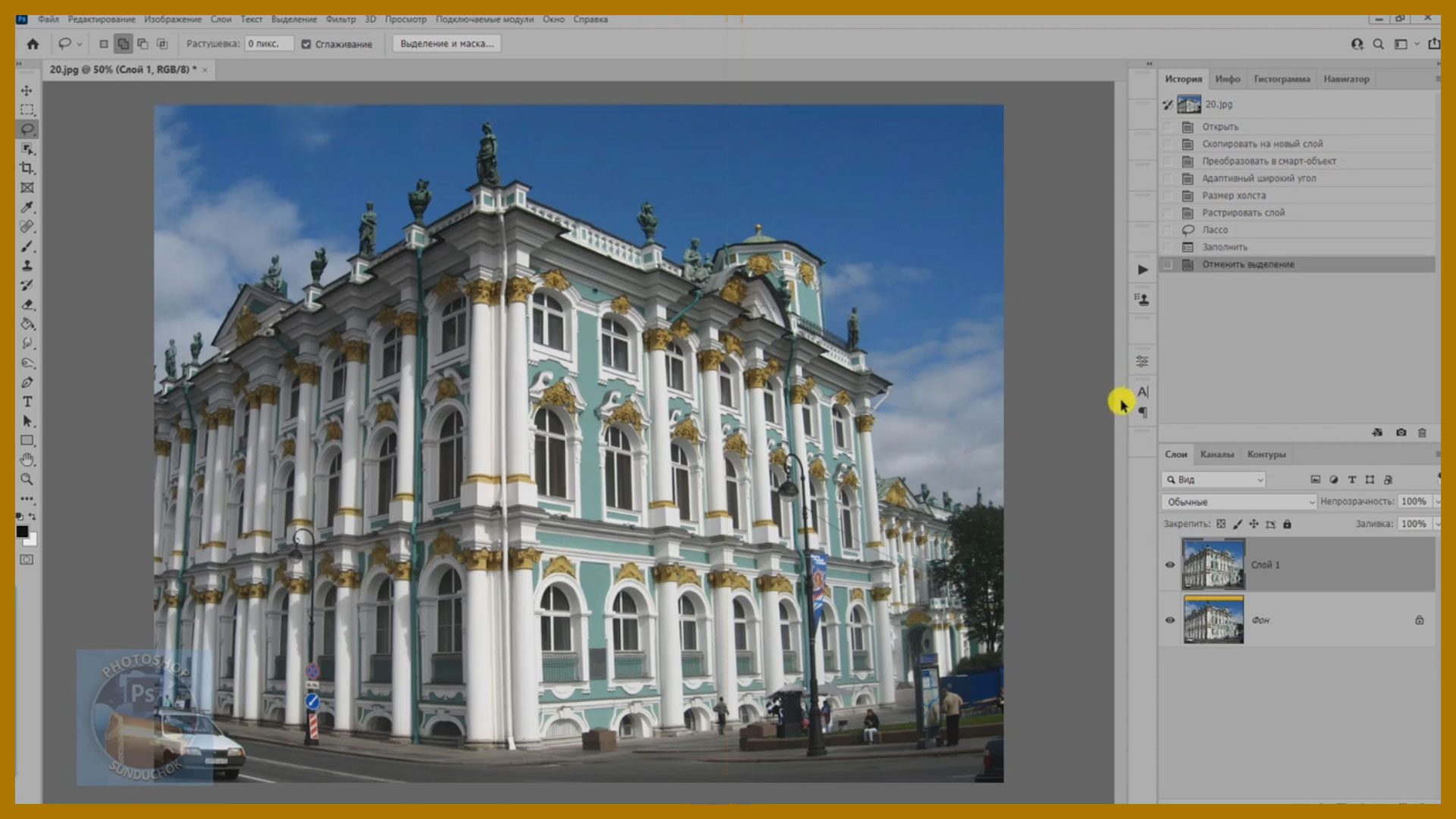Image resolution: width=1456 pixels, height=819 pixels.
Task: Select the Crop tool
Action: point(27,168)
